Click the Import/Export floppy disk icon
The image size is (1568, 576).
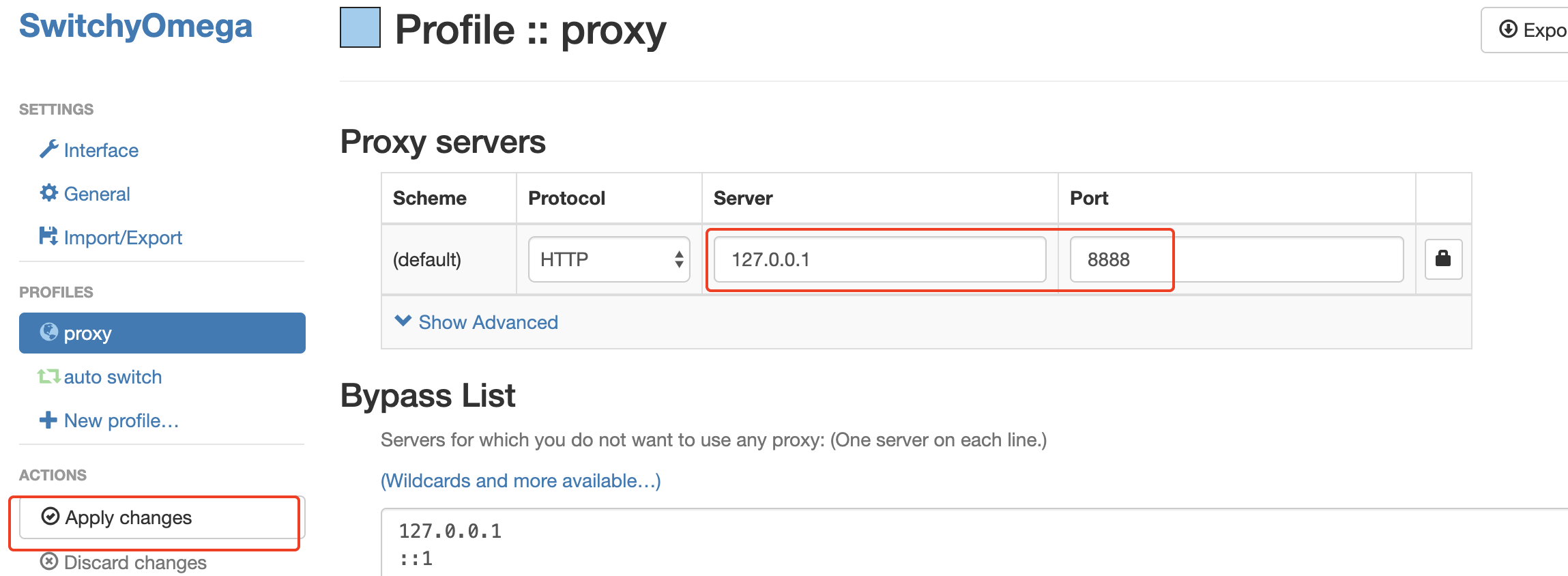click(x=48, y=236)
